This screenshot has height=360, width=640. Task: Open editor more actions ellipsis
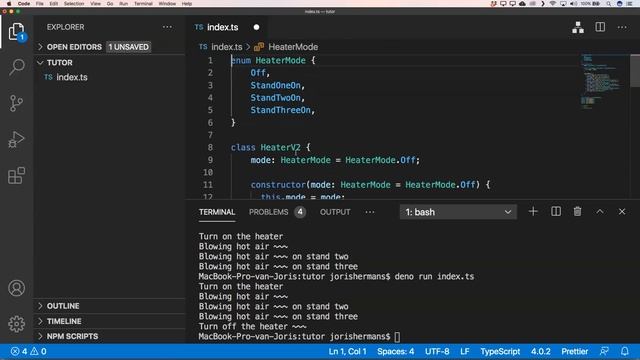point(622,27)
